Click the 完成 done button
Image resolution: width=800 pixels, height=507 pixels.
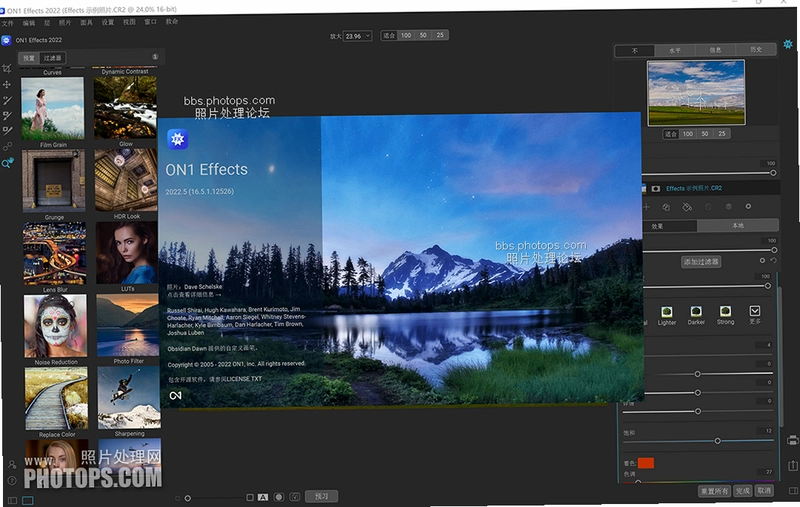(x=742, y=491)
